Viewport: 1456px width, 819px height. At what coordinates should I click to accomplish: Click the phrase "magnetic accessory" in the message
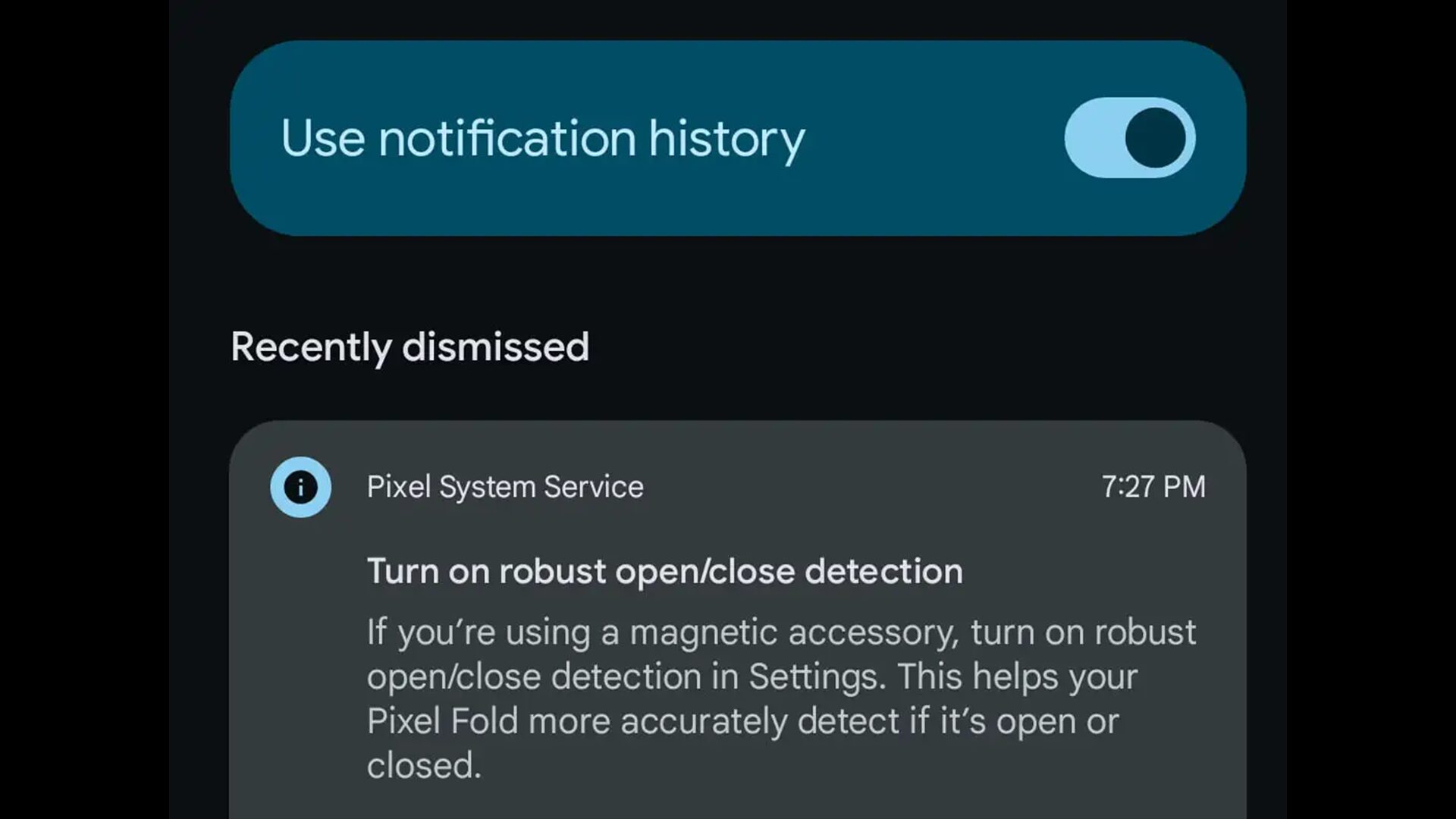(x=795, y=632)
